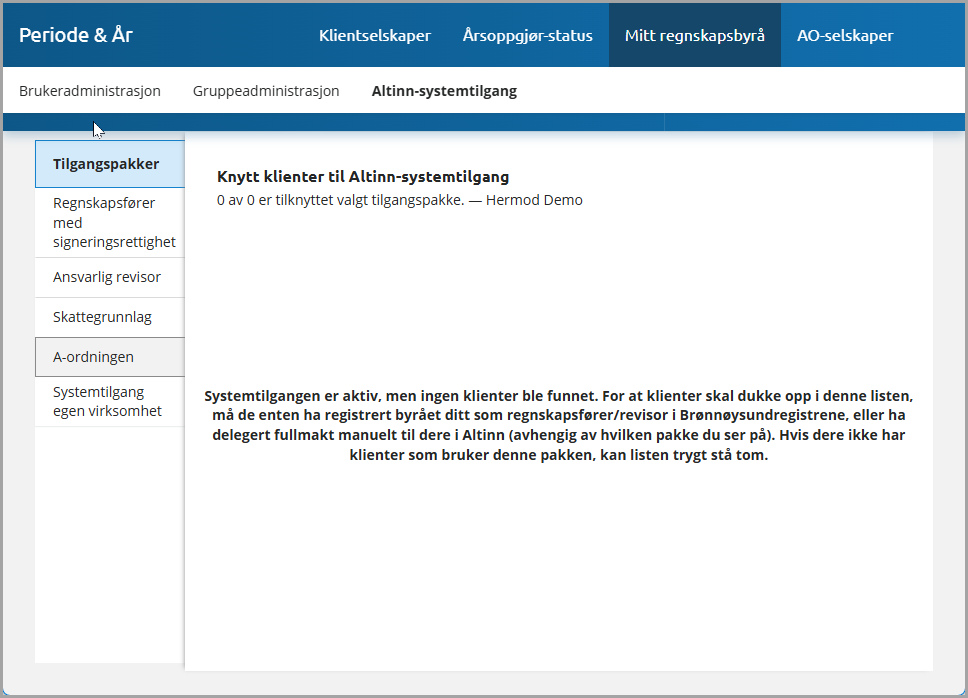Select the Altinn-systemtilgang tab

coord(444,91)
